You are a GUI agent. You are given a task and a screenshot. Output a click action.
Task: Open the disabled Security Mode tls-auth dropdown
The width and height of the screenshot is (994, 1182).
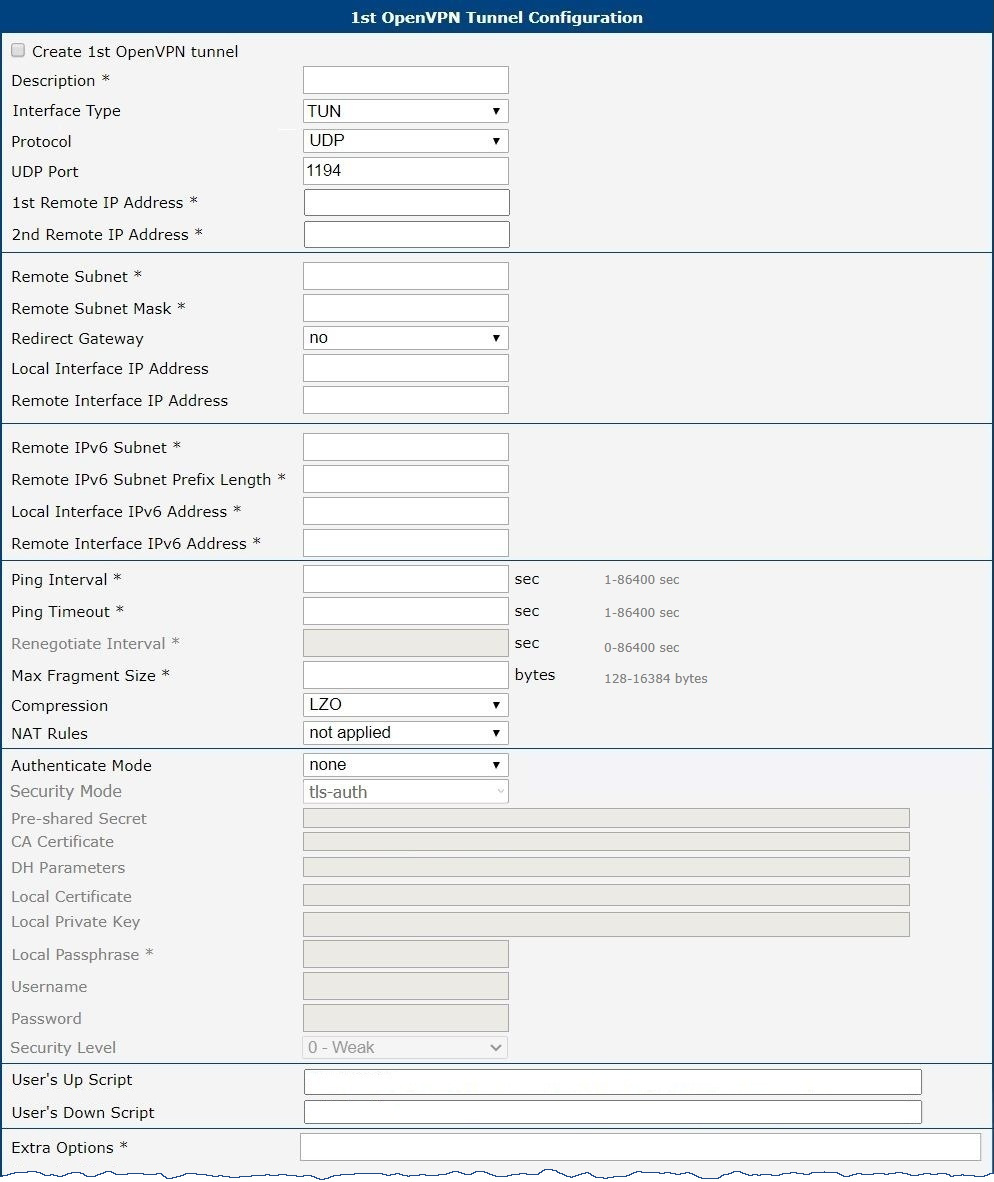click(405, 792)
